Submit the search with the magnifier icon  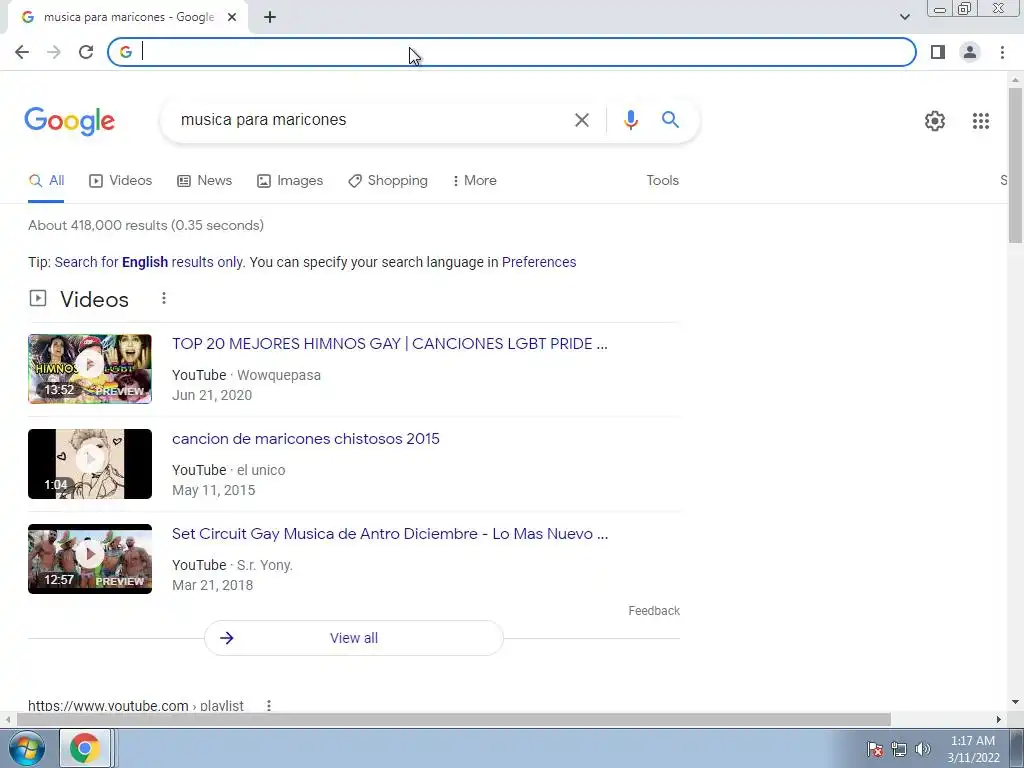[x=670, y=120]
